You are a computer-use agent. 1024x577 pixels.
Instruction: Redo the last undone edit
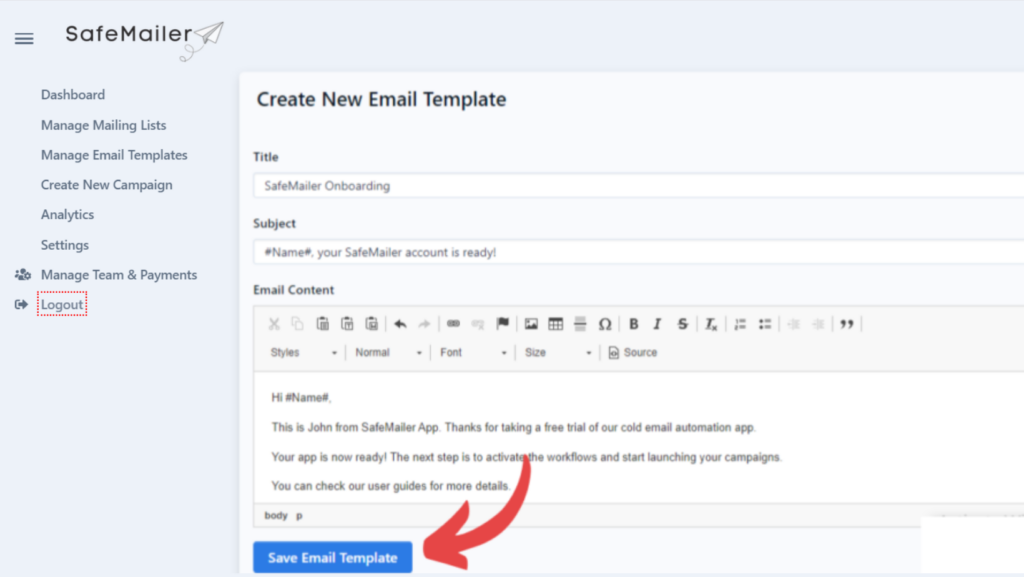[424, 324]
